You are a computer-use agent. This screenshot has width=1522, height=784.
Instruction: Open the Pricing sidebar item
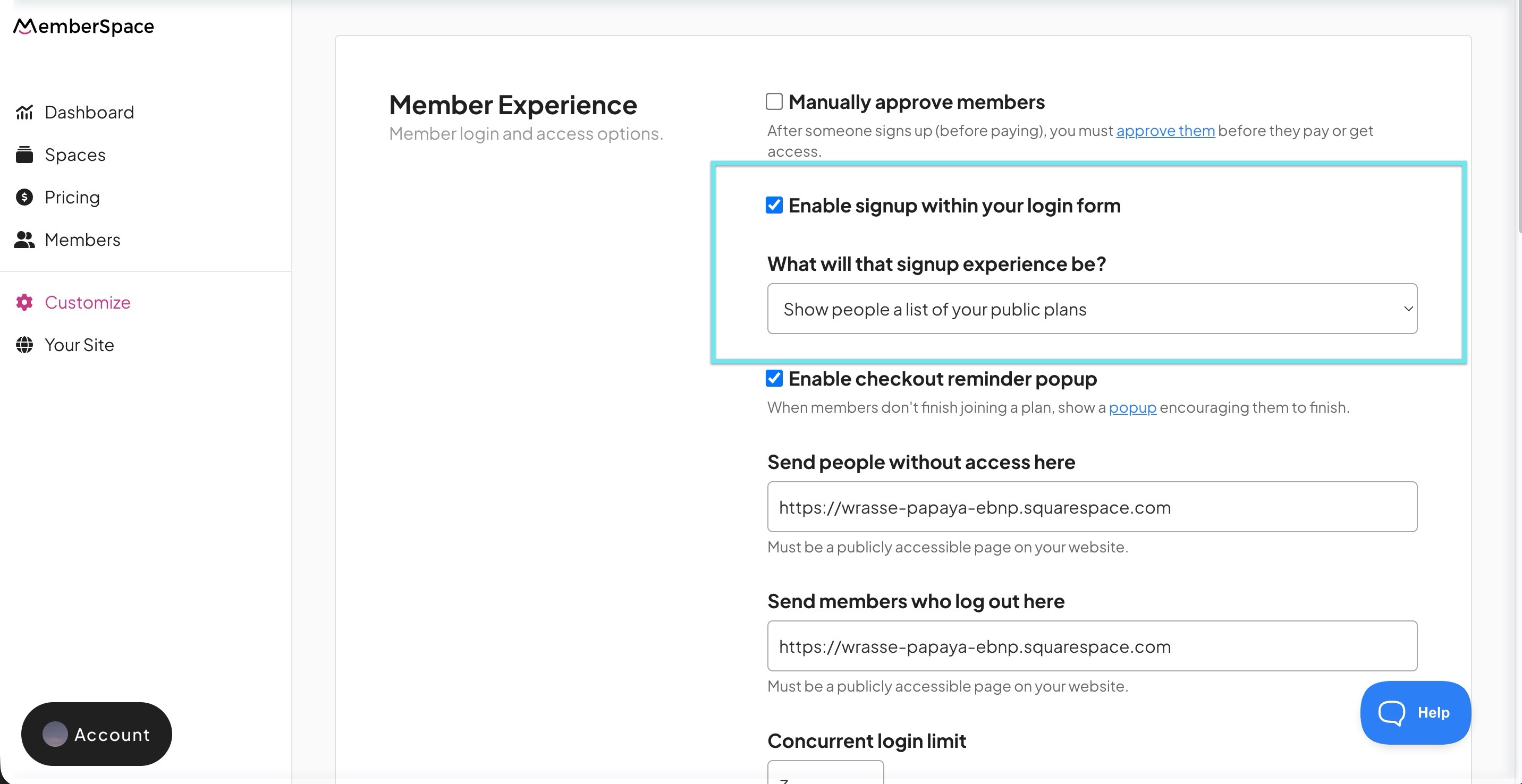72,197
